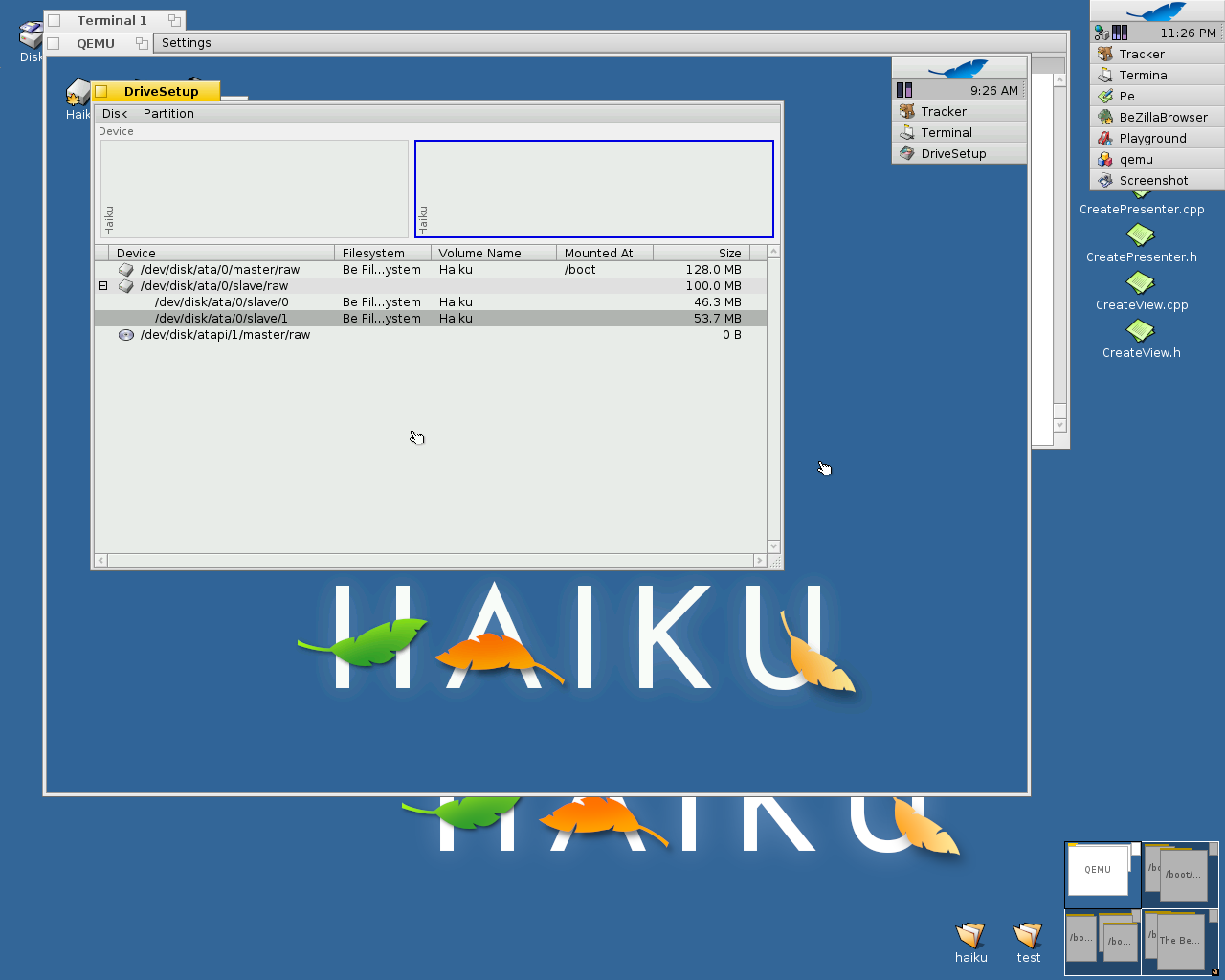Click the DriveSetup window resize corner

click(774, 561)
